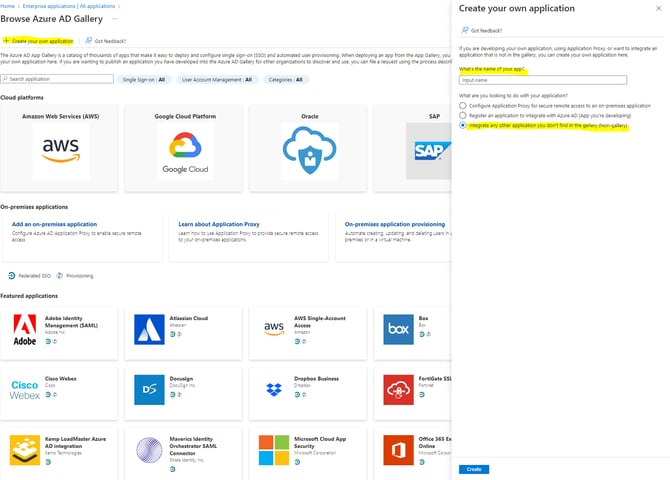This screenshot has height=480, width=670.
Task: Click Federated SSO badge on Cisco Webex card
Action: [48, 395]
